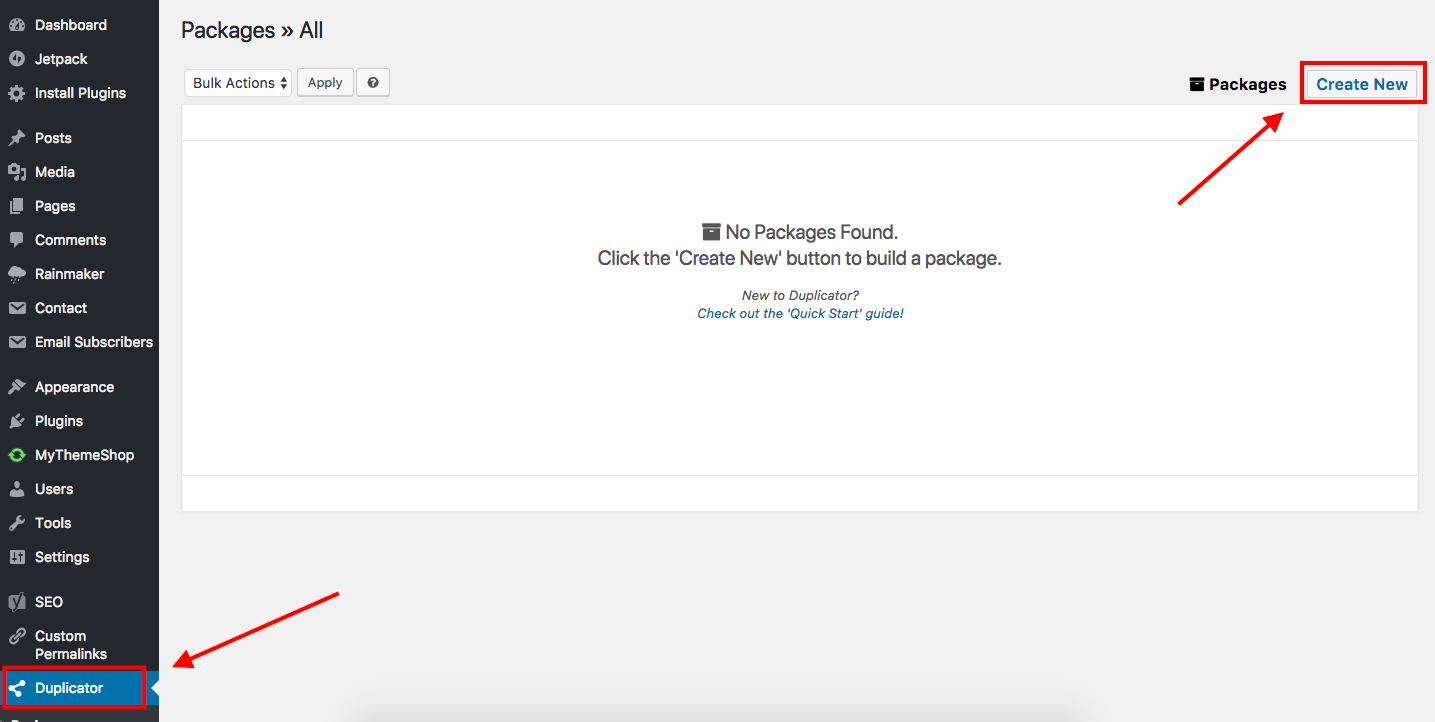1435x722 pixels.
Task: Click the 'New to Duplicator?' text
Action: pyautogui.click(x=800, y=295)
